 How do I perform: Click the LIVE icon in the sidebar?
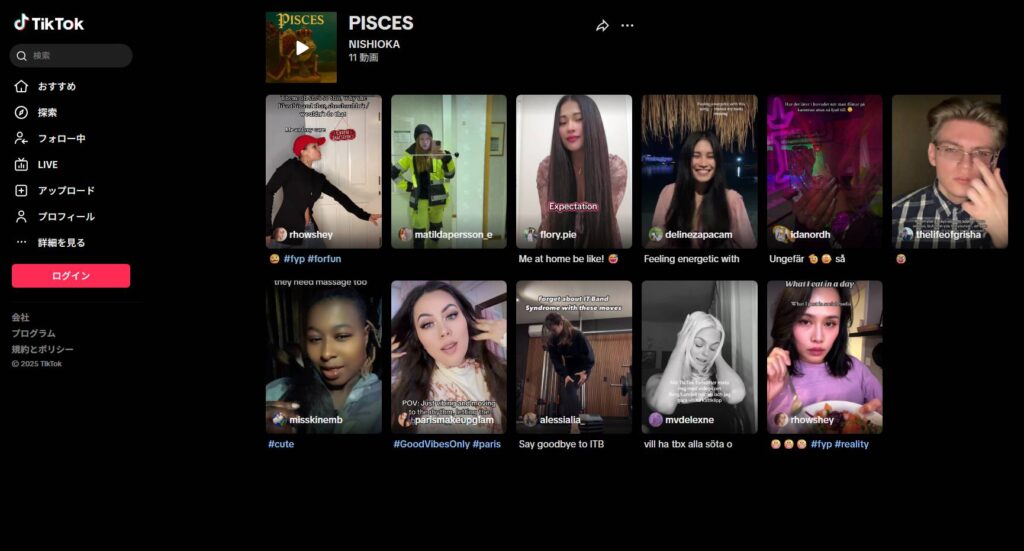[x=21, y=165]
